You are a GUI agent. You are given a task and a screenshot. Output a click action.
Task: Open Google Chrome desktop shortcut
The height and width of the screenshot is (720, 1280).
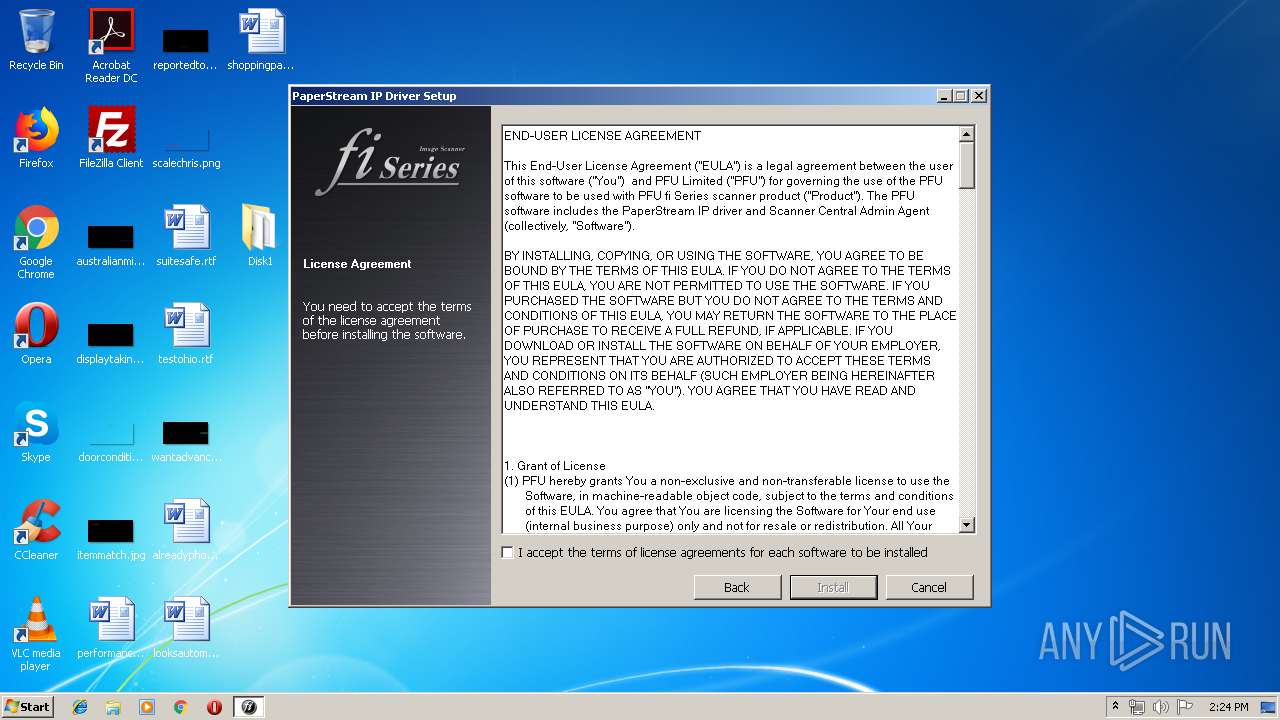coord(36,243)
